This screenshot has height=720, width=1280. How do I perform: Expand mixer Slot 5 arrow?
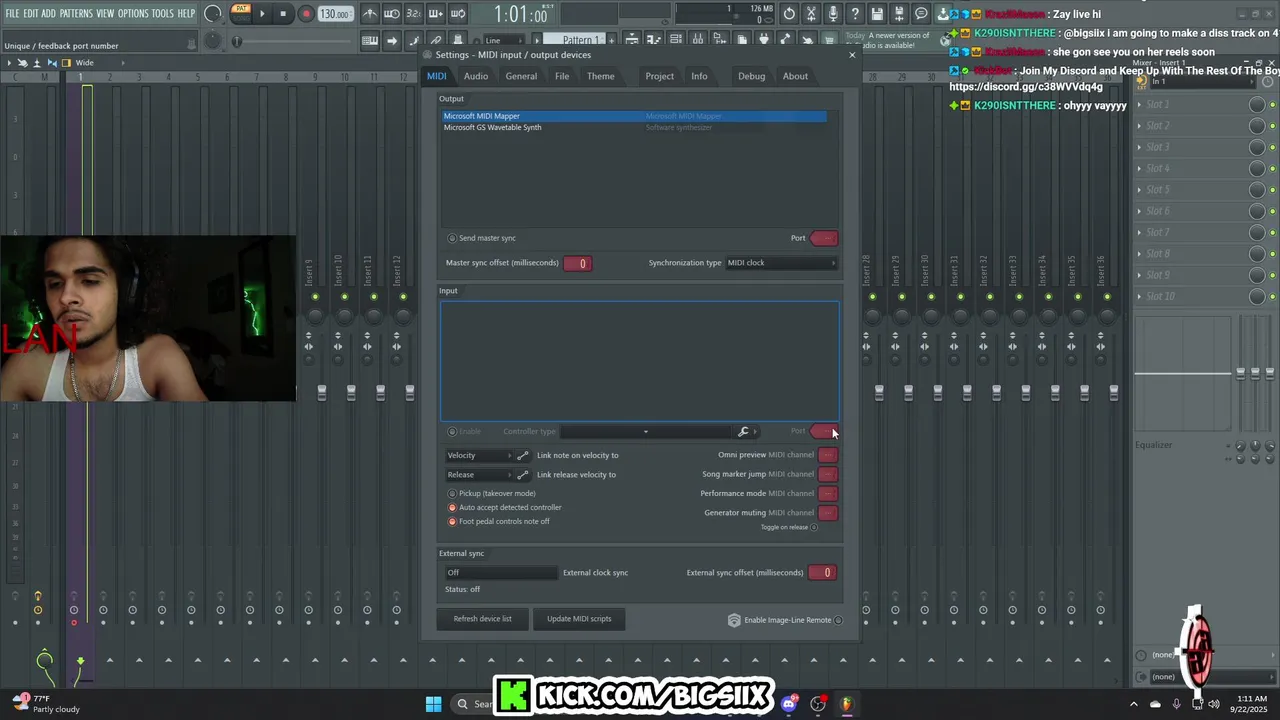point(1140,190)
